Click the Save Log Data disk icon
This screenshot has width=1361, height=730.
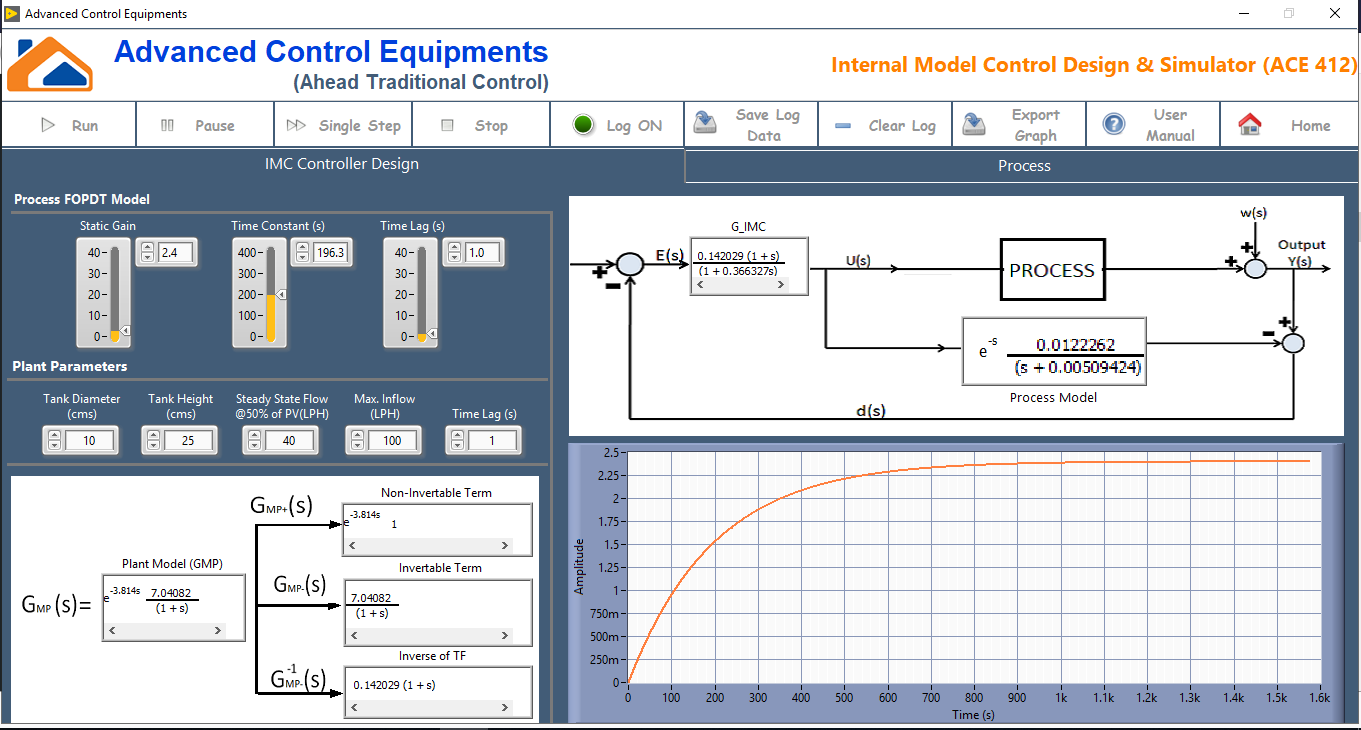(707, 124)
